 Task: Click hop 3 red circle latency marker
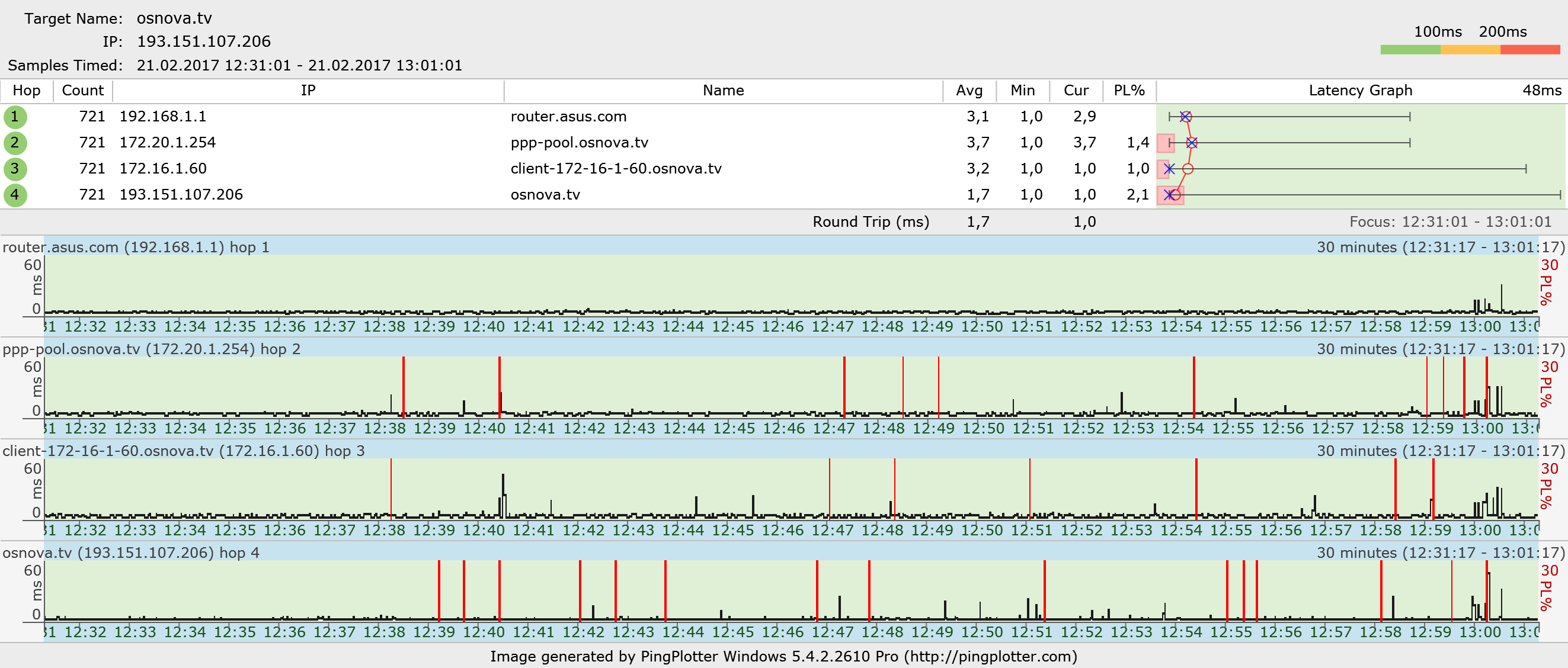coord(1188,169)
